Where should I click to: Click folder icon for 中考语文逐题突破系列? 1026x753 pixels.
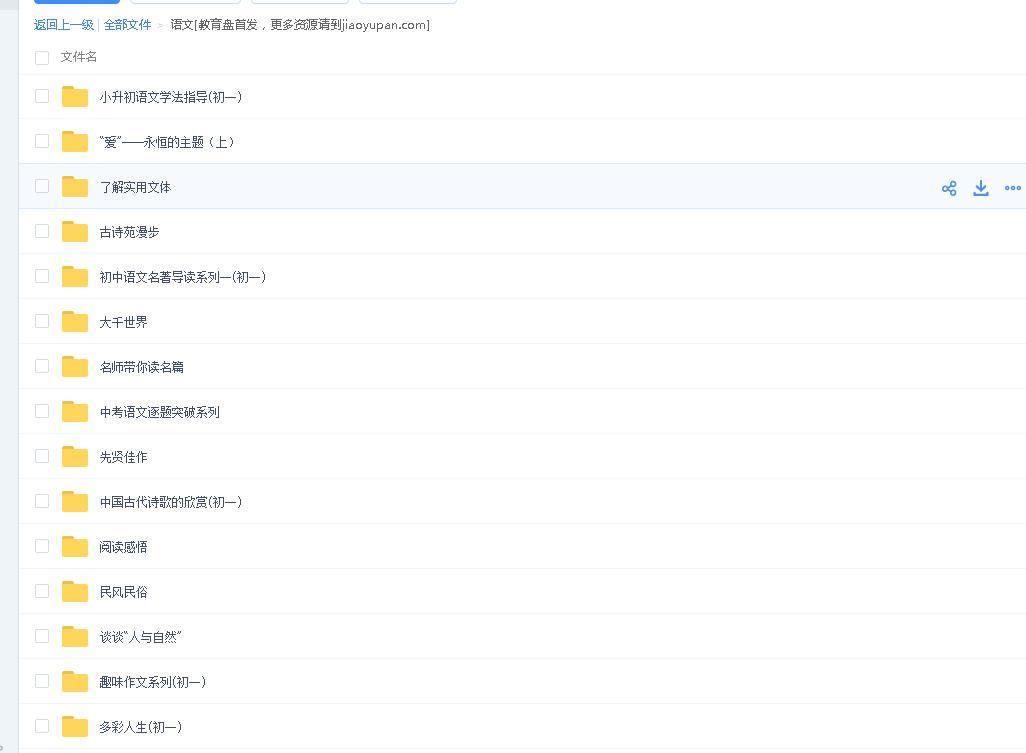75,412
